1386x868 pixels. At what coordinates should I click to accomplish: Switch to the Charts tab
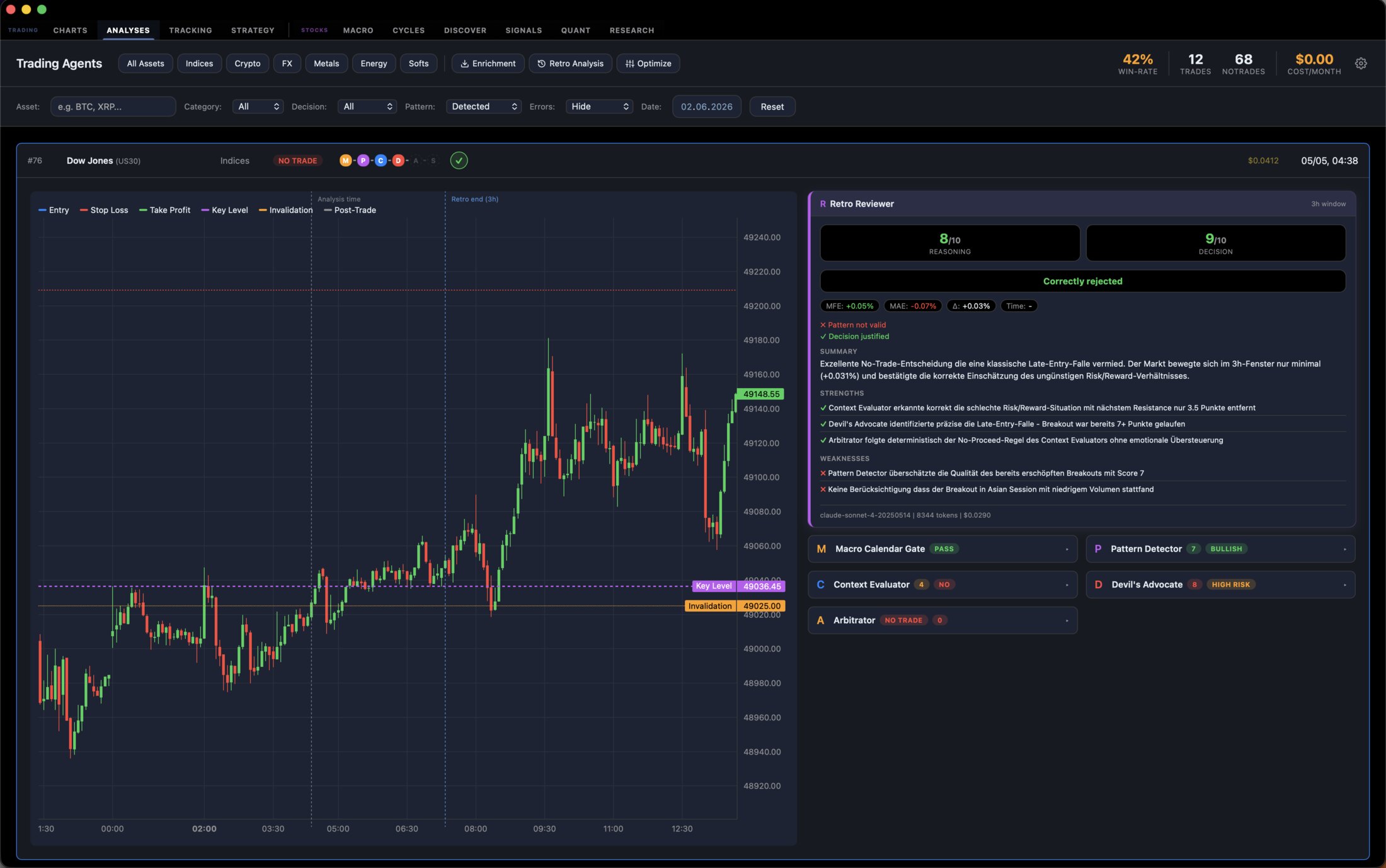(x=70, y=30)
